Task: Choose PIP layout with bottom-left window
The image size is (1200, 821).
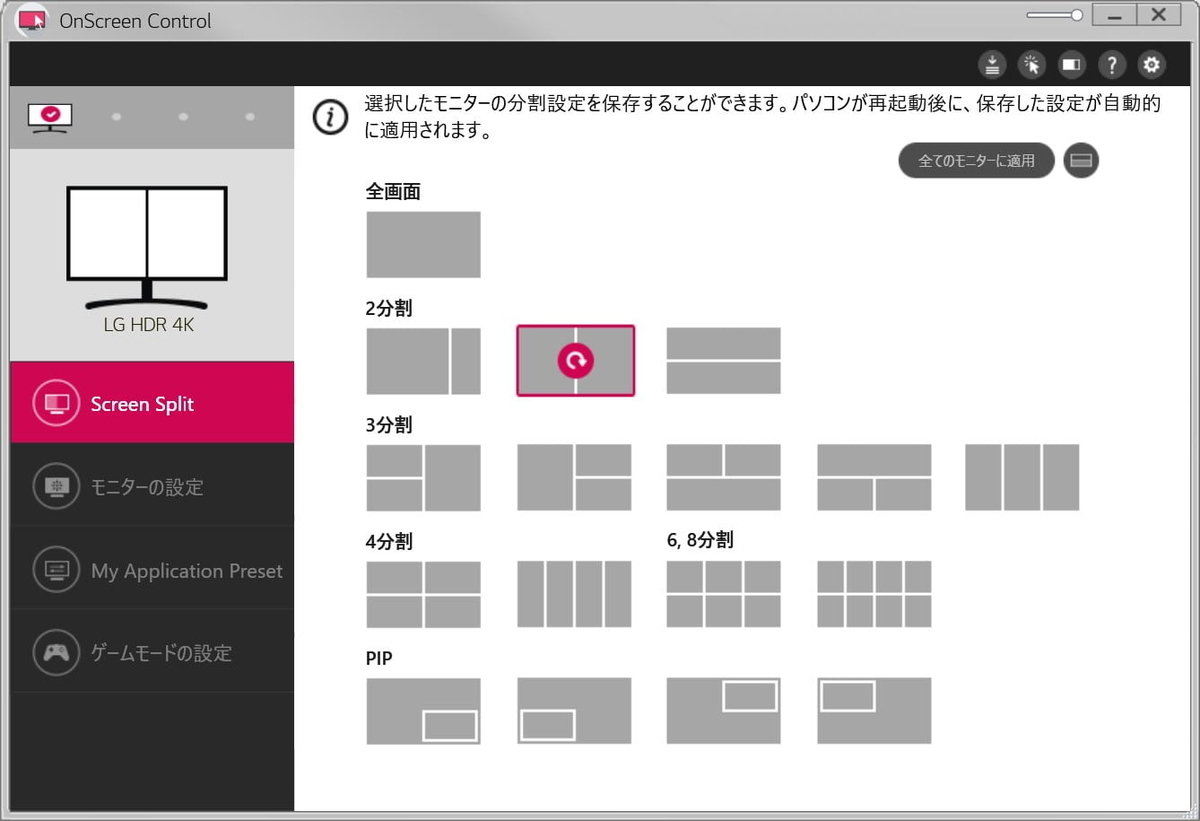Action: coord(574,711)
